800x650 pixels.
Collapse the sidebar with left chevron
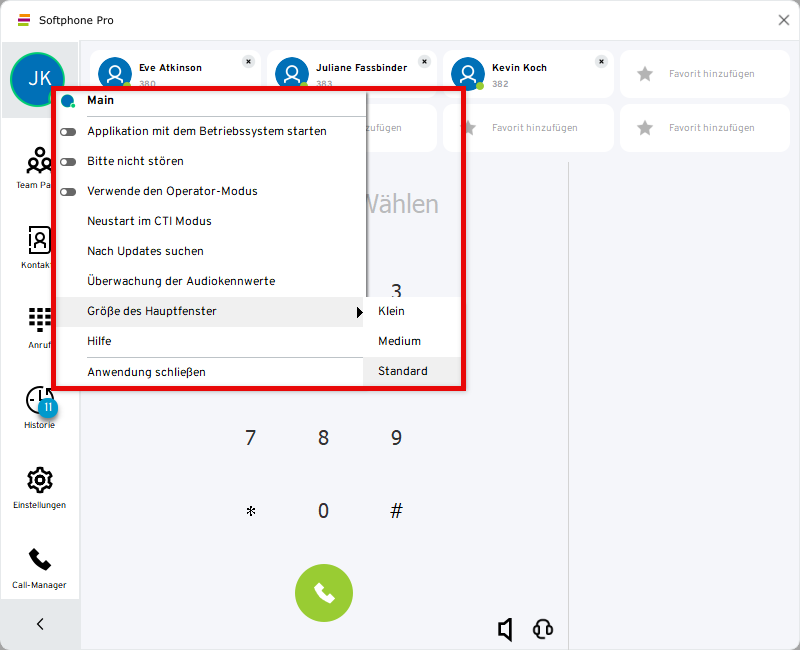tap(40, 624)
